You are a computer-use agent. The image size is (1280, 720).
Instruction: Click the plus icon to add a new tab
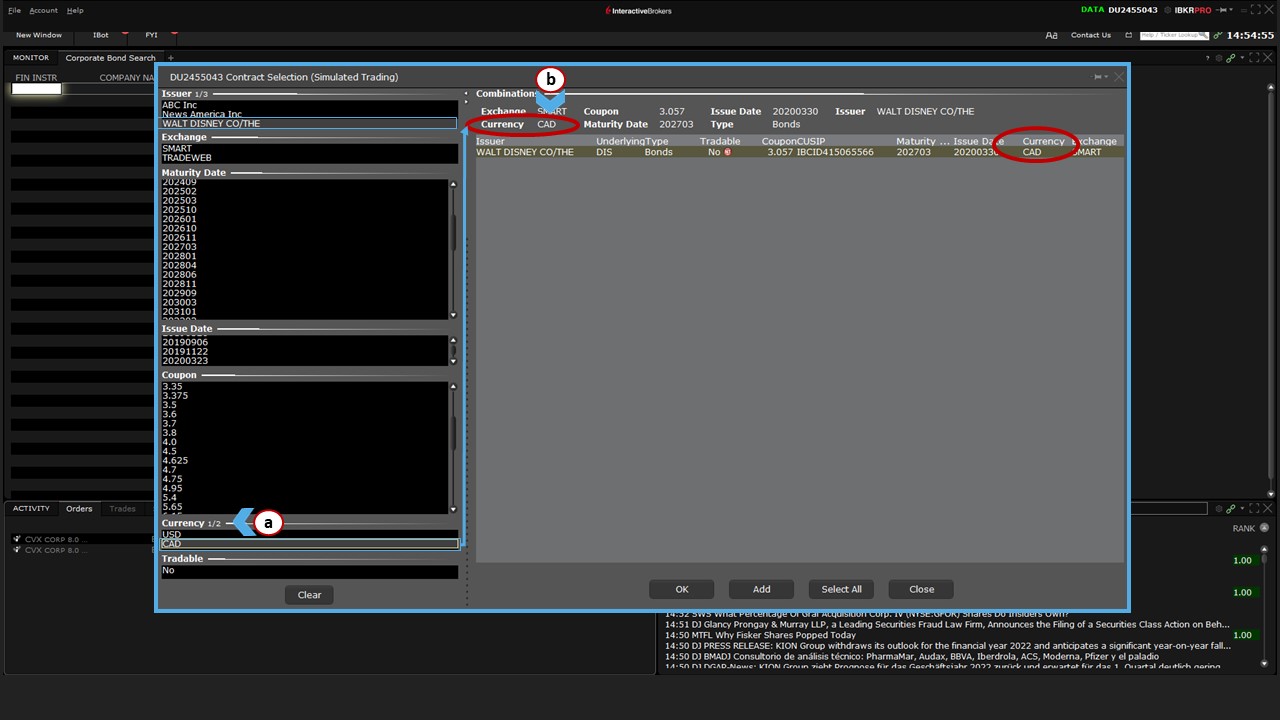point(171,58)
